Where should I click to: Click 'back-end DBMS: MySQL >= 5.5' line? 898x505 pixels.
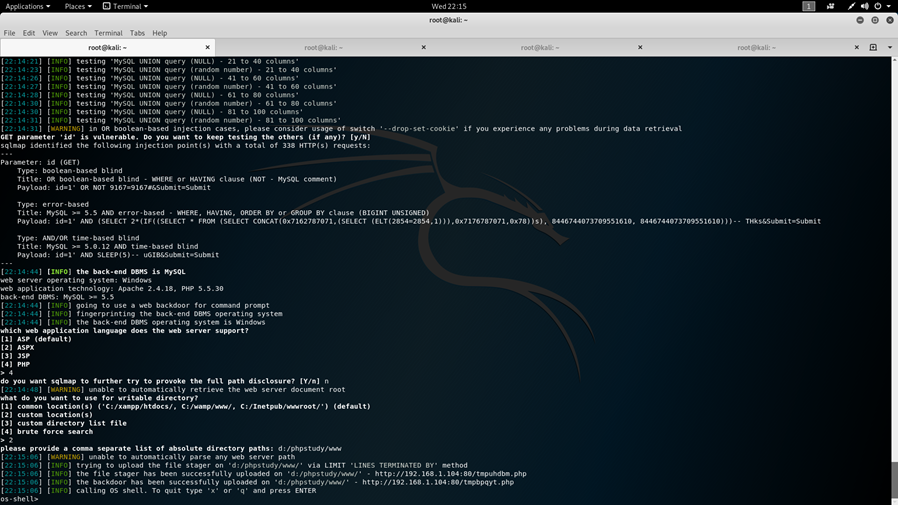pyautogui.click(x=57, y=297)
